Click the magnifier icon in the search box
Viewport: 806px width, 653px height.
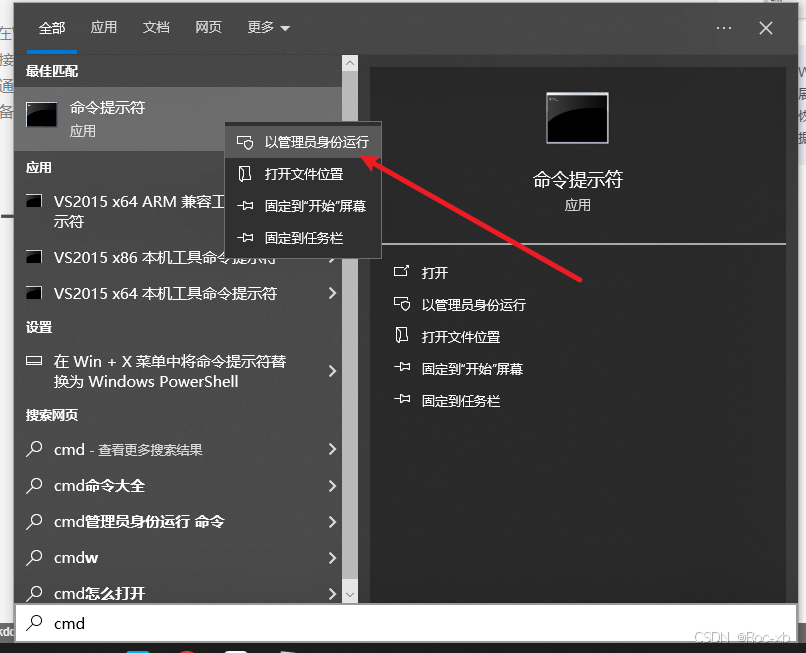point(34,623)
